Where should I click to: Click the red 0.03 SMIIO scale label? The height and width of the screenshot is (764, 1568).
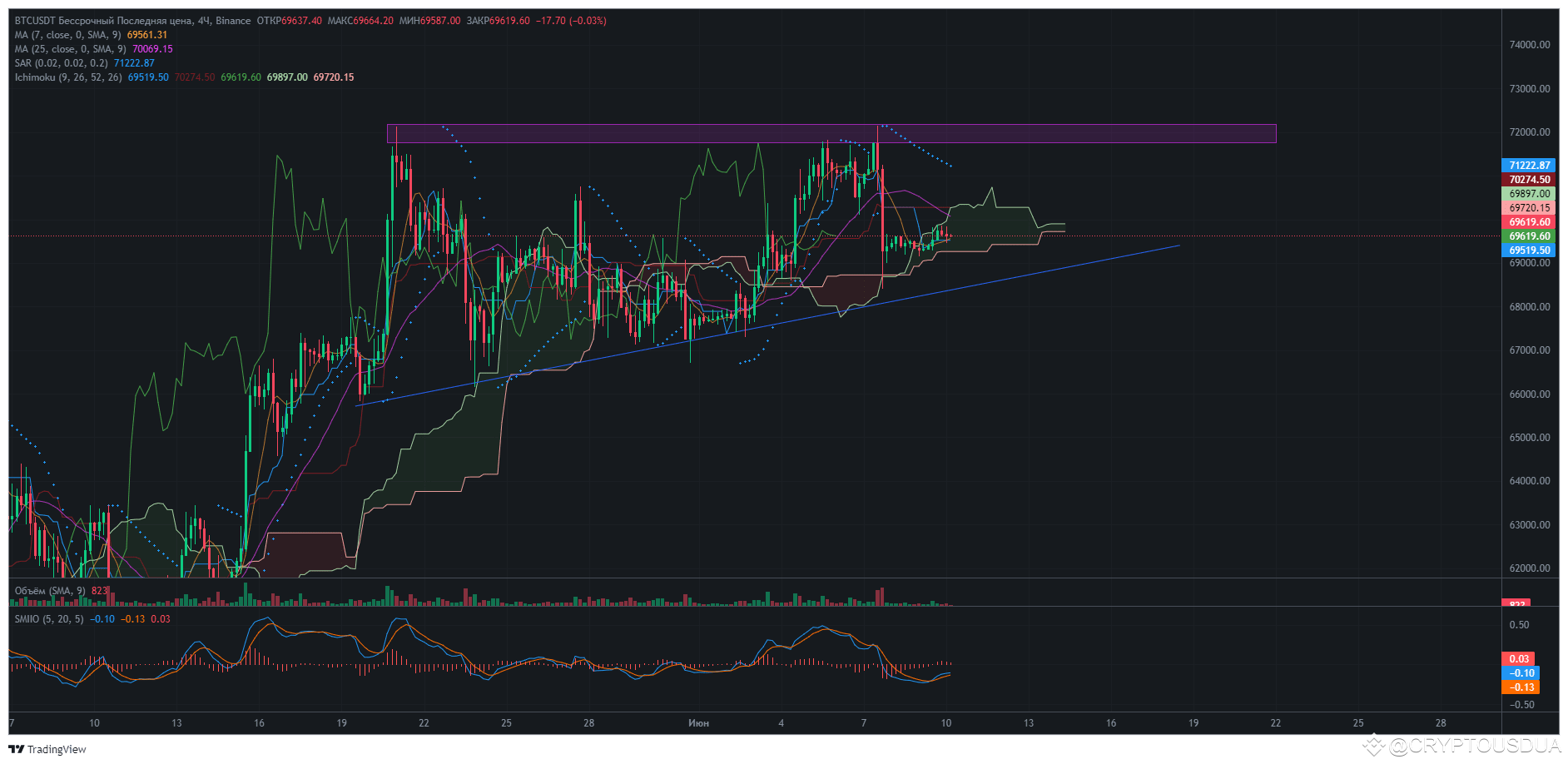[1520, 659]
